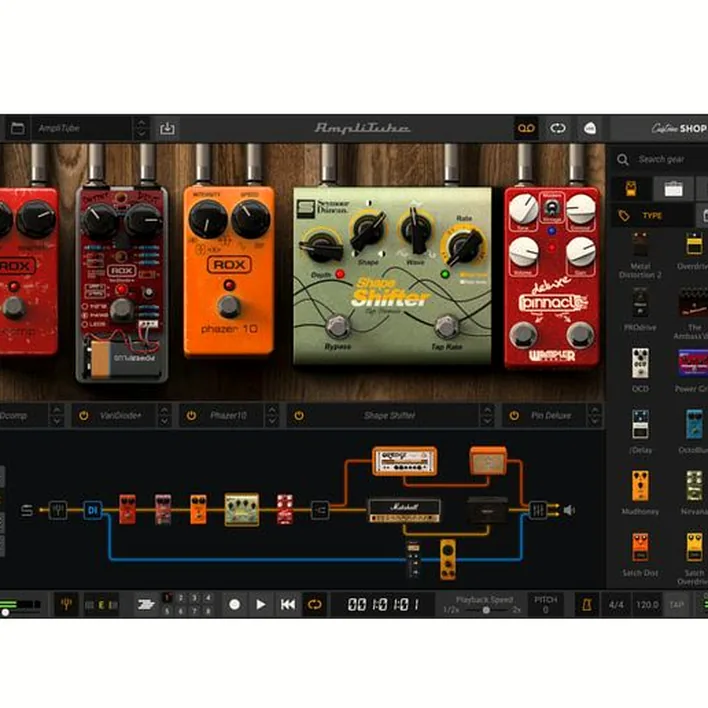Viewport: 708px width, 708px height.
Task: Toggle Shape Shifter slot power button
Action: tap(299, 415)
